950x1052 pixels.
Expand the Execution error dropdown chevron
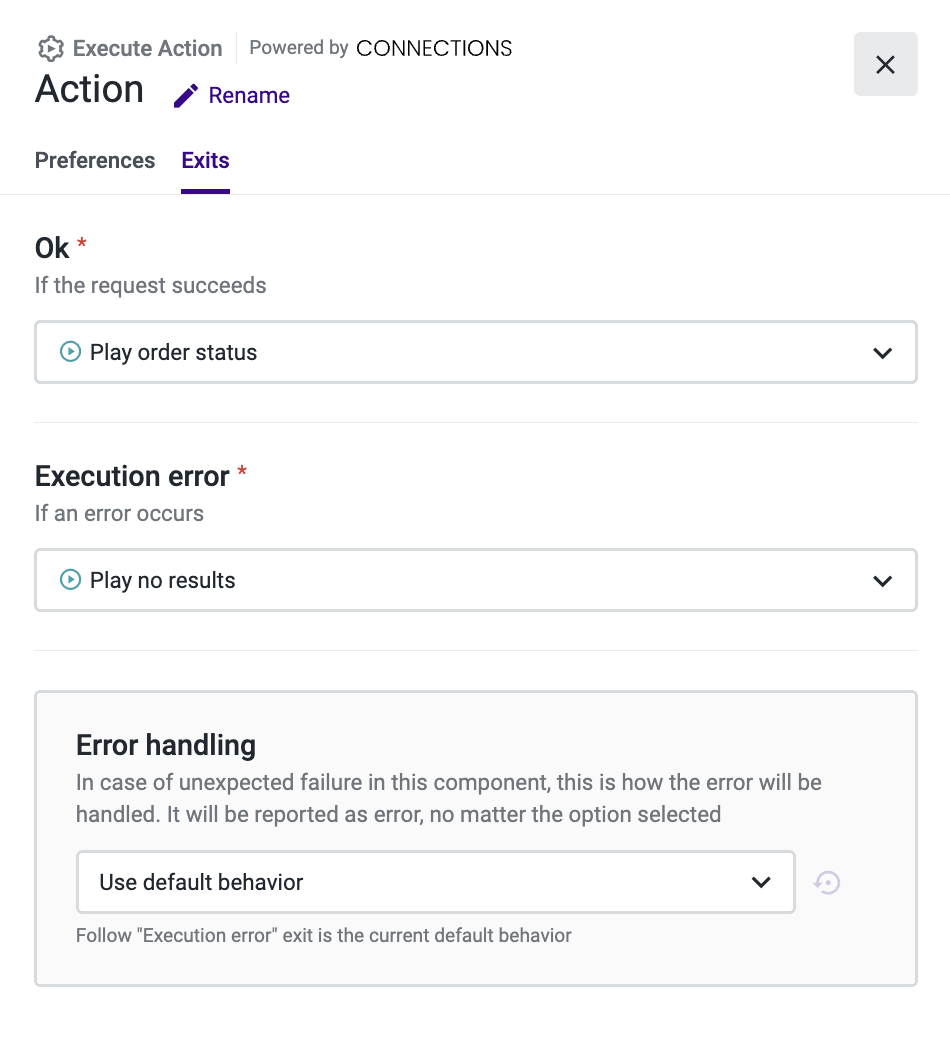(882, 580)
